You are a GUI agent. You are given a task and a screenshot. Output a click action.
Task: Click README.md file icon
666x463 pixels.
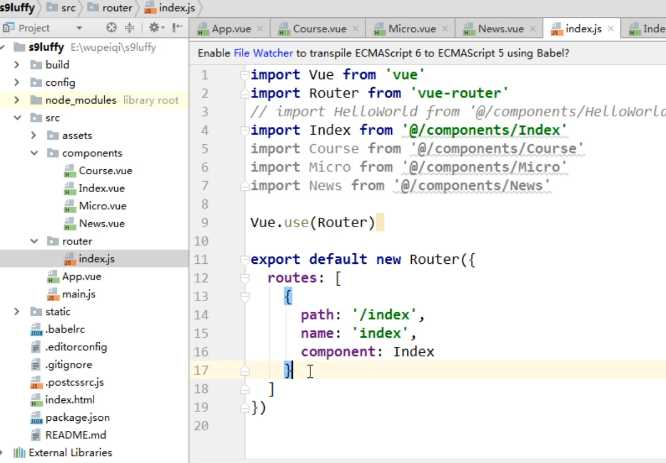point(37,435)
